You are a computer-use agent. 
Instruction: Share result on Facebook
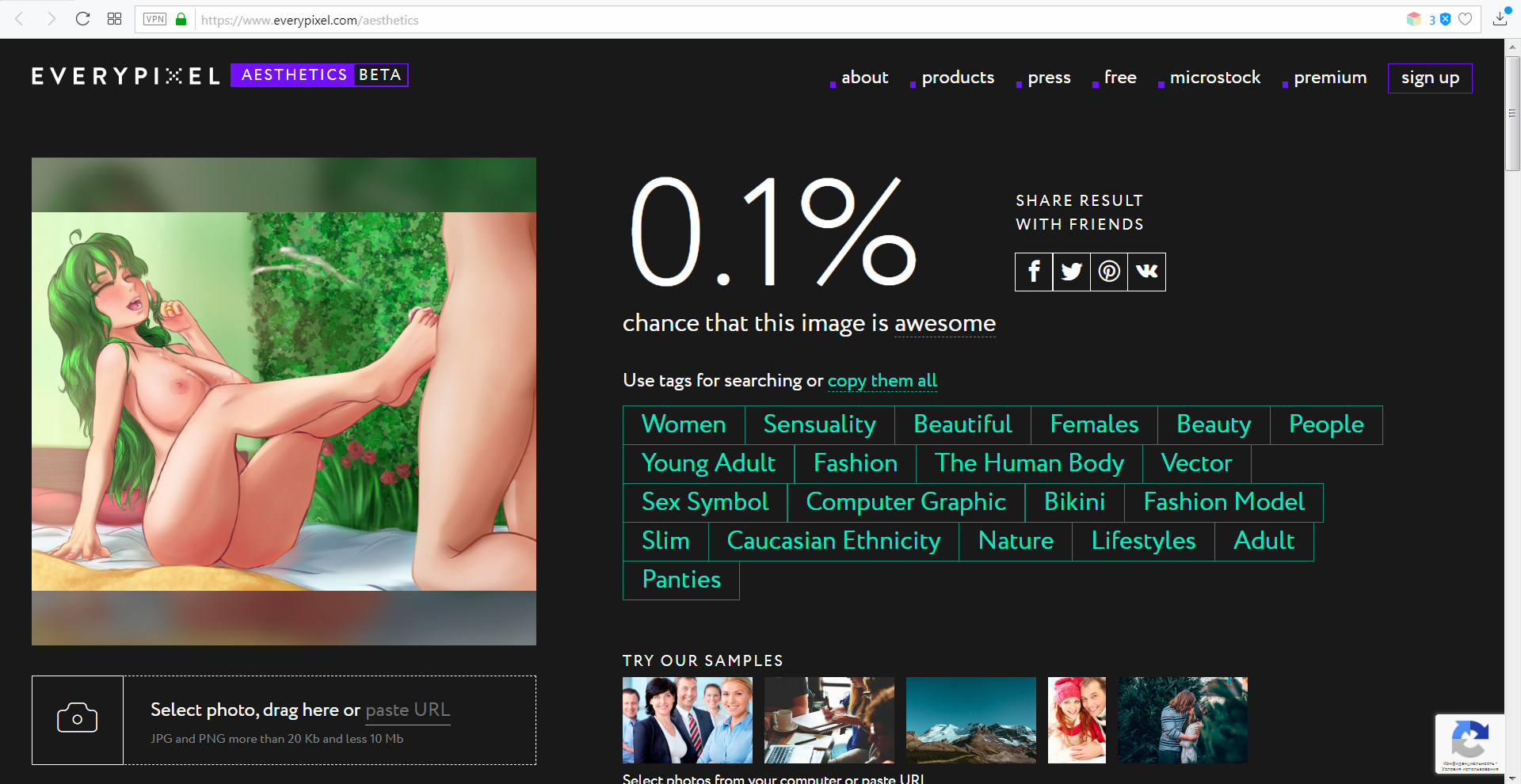pyautogui.click(x=1034, y=272)
